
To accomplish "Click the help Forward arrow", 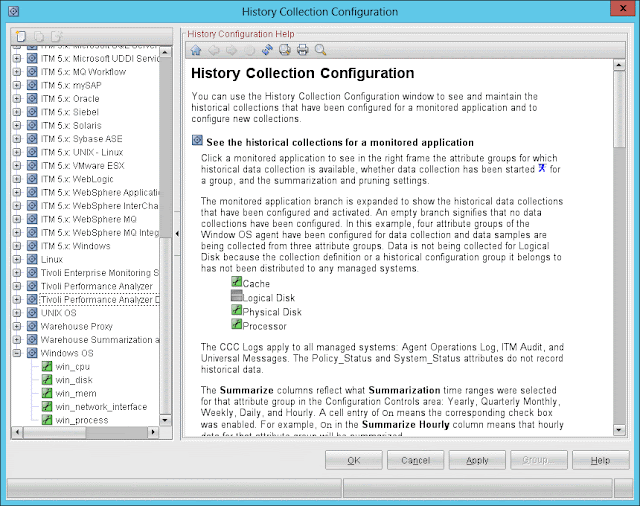I will pyautogui.click(x=231, y=50).
